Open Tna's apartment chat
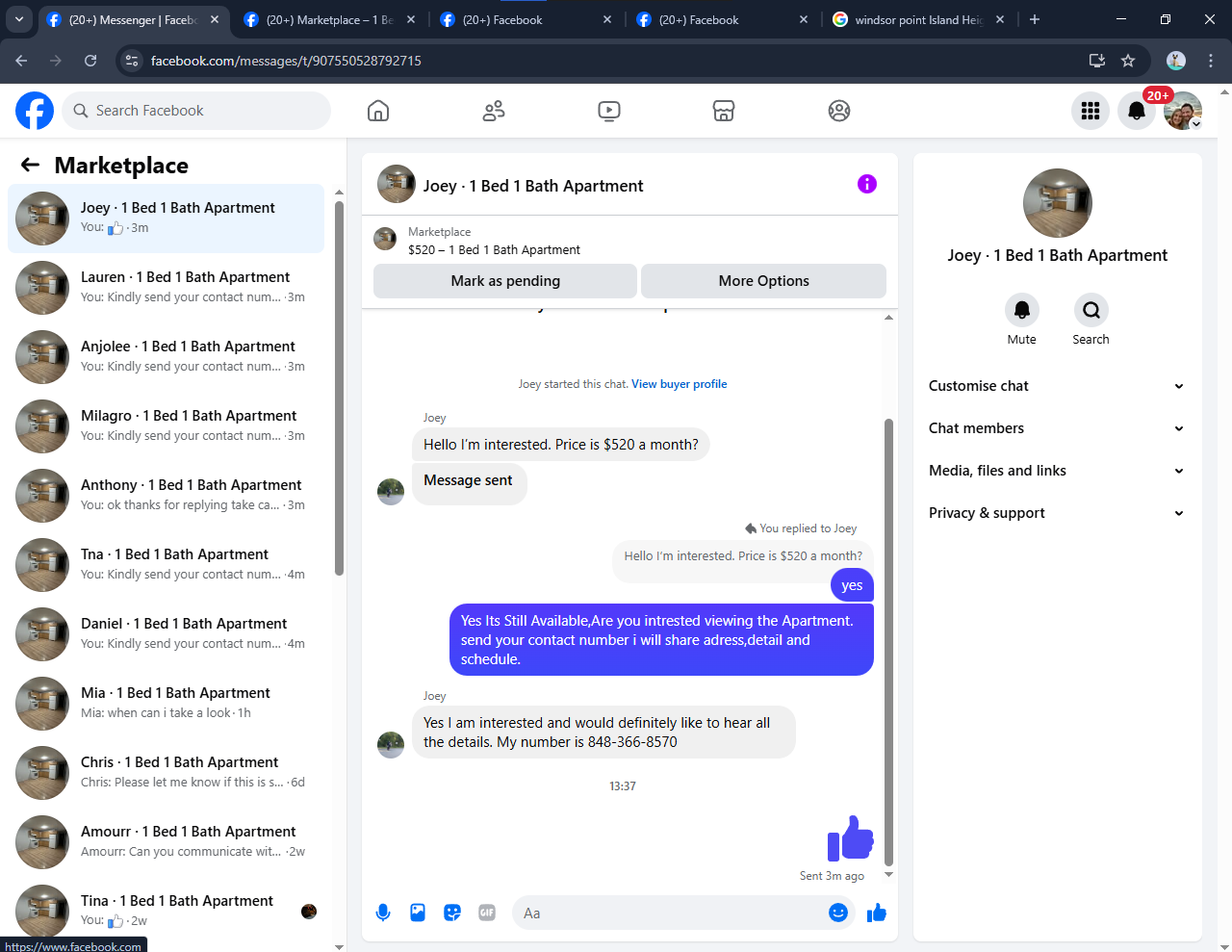The height and width of the screenshot is (952, 1232). click(x=167, y=565)
